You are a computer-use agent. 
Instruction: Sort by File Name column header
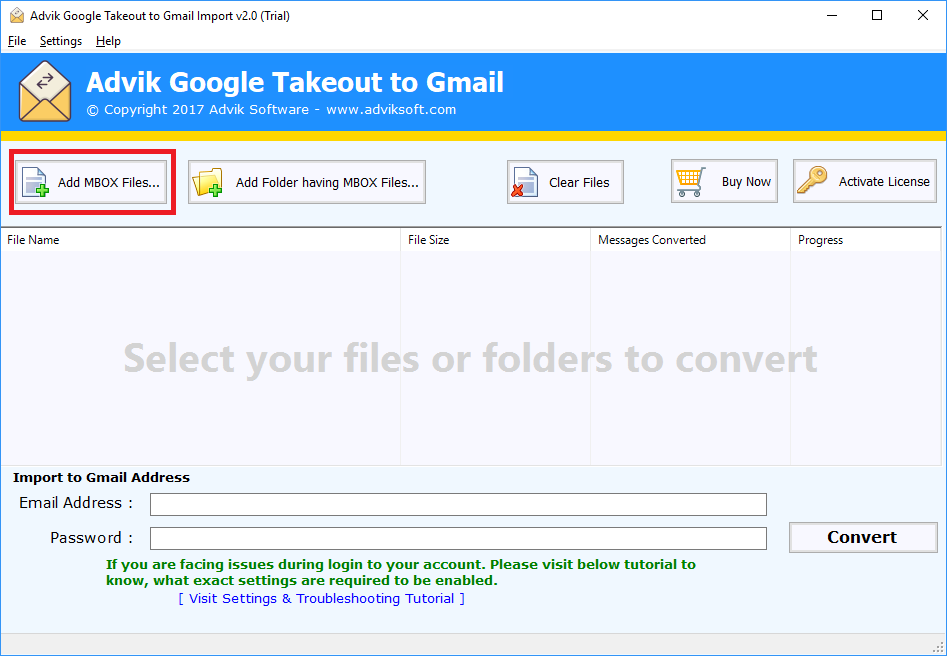[200, 240]
